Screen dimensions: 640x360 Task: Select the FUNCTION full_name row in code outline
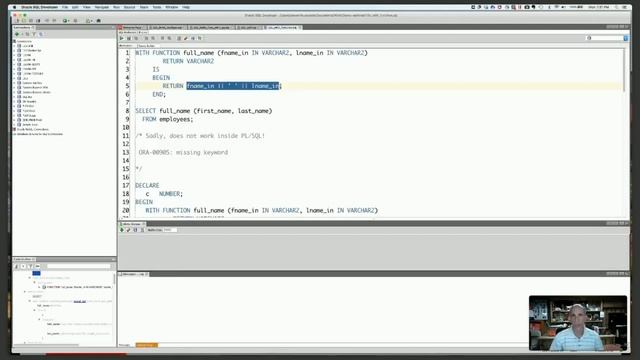pos(78,287)
